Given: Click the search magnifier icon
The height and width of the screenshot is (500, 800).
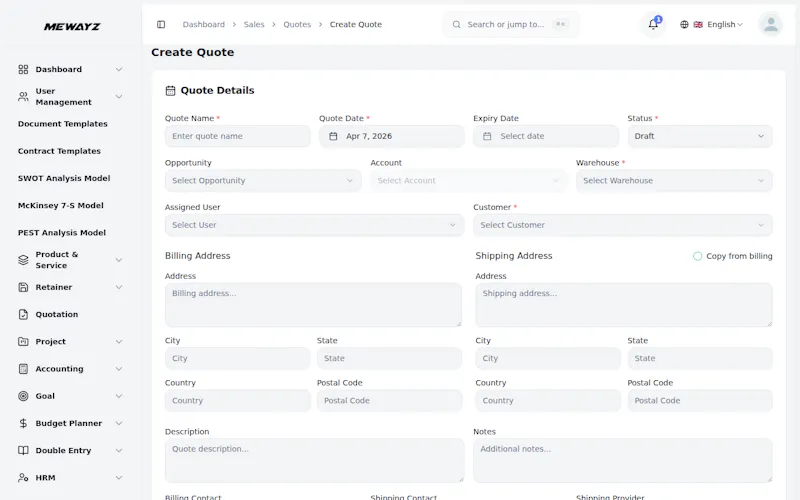Looking at the screenshot, I should point(457,24).
